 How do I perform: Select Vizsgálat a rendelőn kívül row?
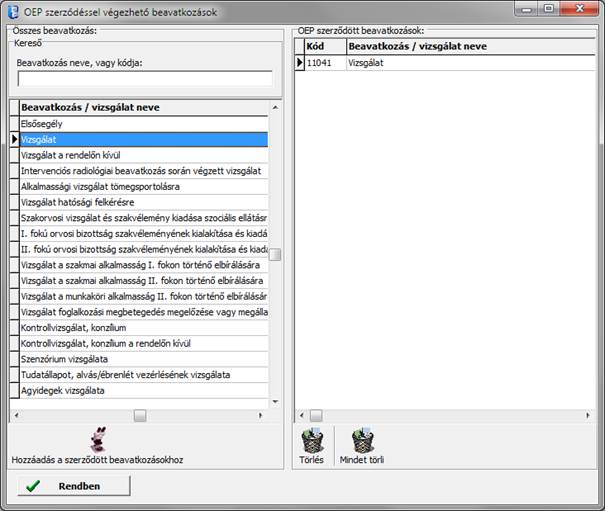coord(144,155)
